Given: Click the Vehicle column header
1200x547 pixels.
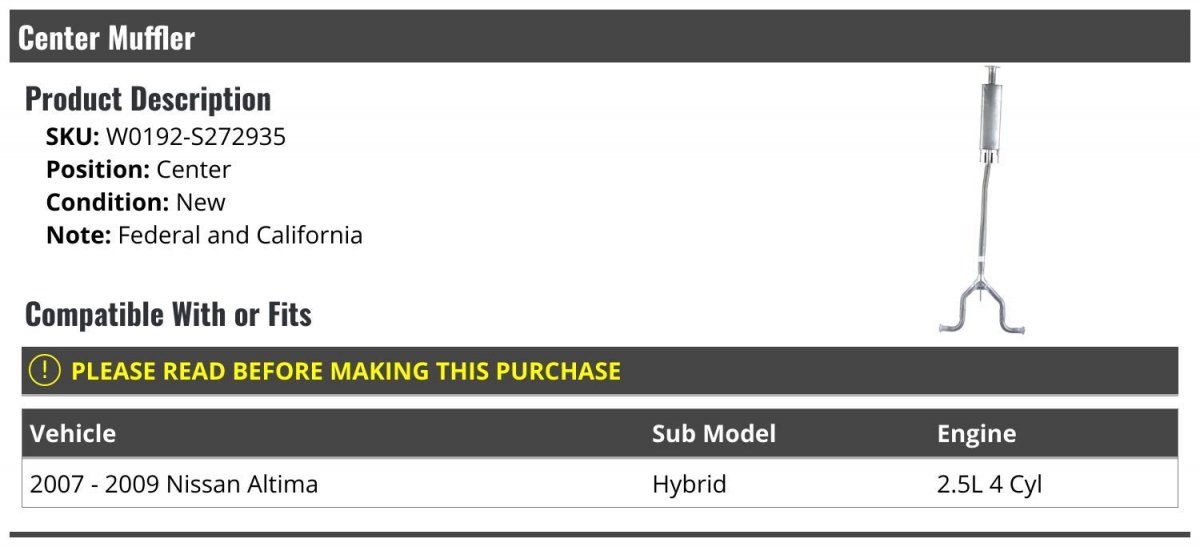Looking at the screenshot, I should [73, 434].
